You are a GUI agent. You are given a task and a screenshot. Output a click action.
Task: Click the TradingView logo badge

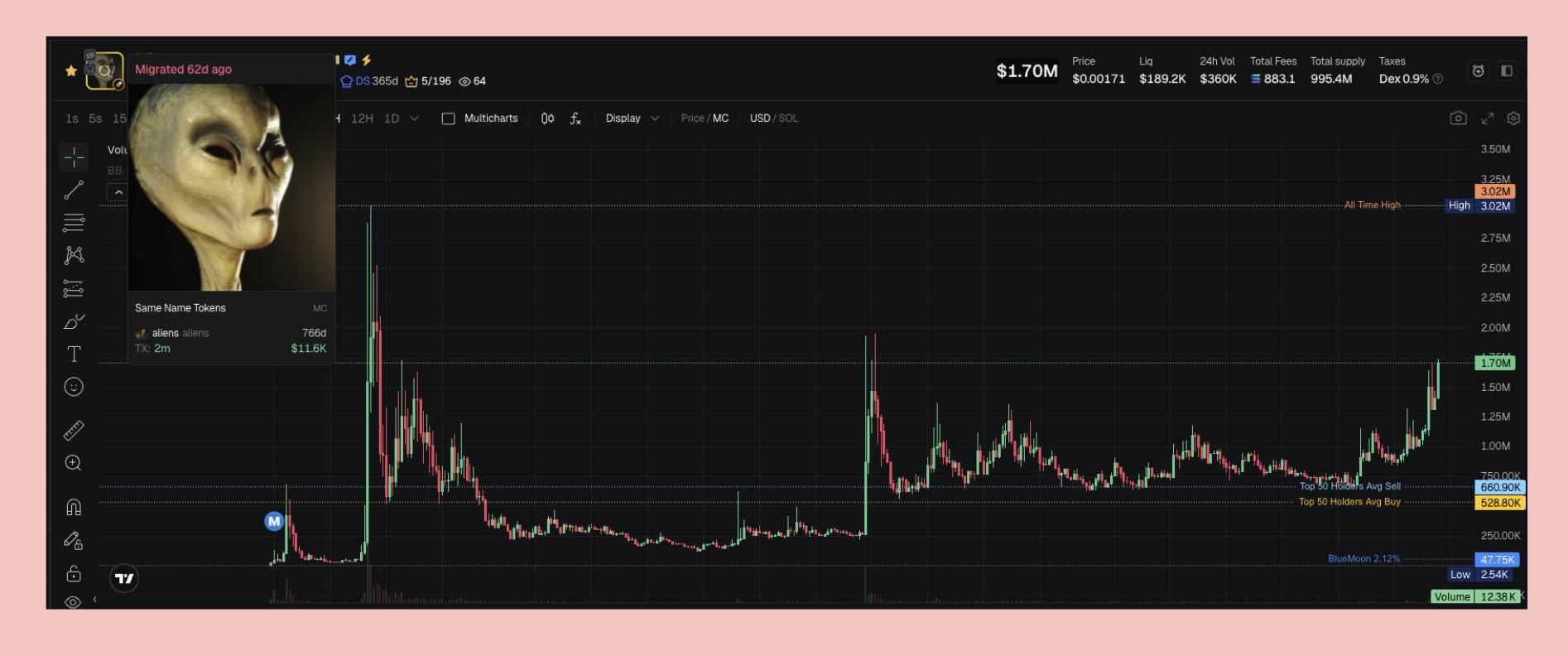[124, 578]
